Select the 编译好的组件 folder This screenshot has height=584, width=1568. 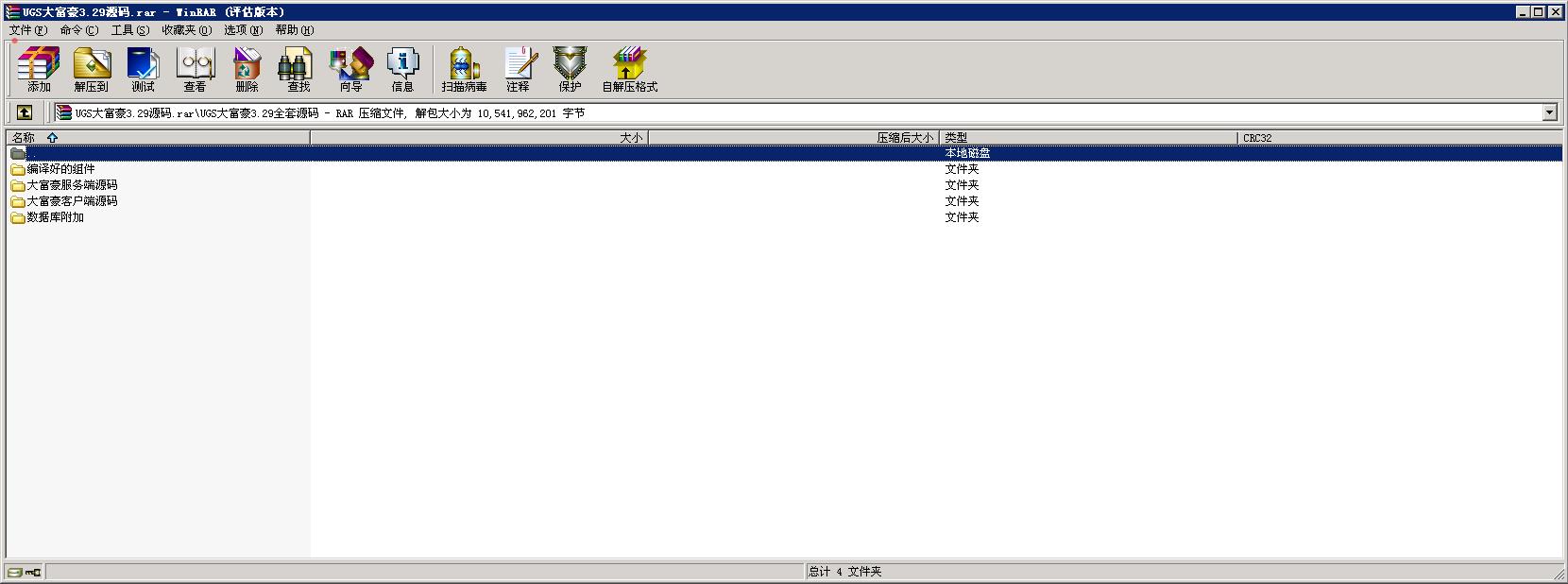point(60,169)
